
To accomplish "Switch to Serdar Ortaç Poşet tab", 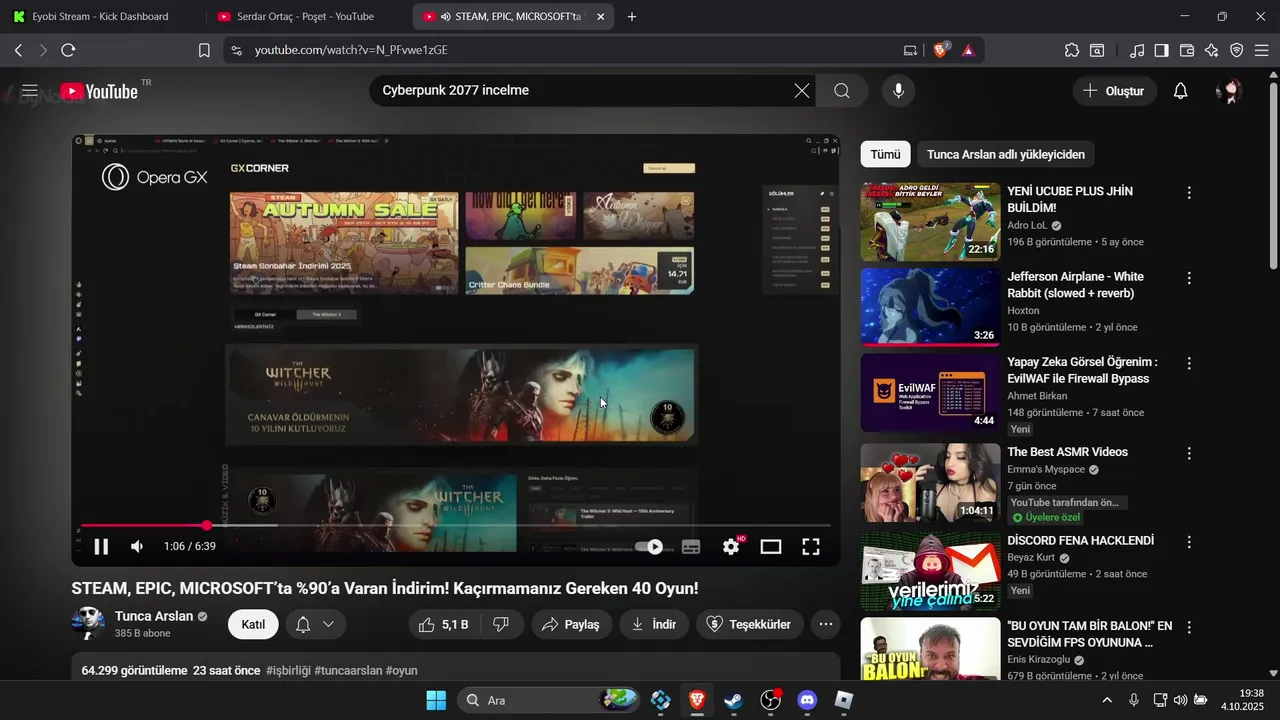I will click(306, 16).
